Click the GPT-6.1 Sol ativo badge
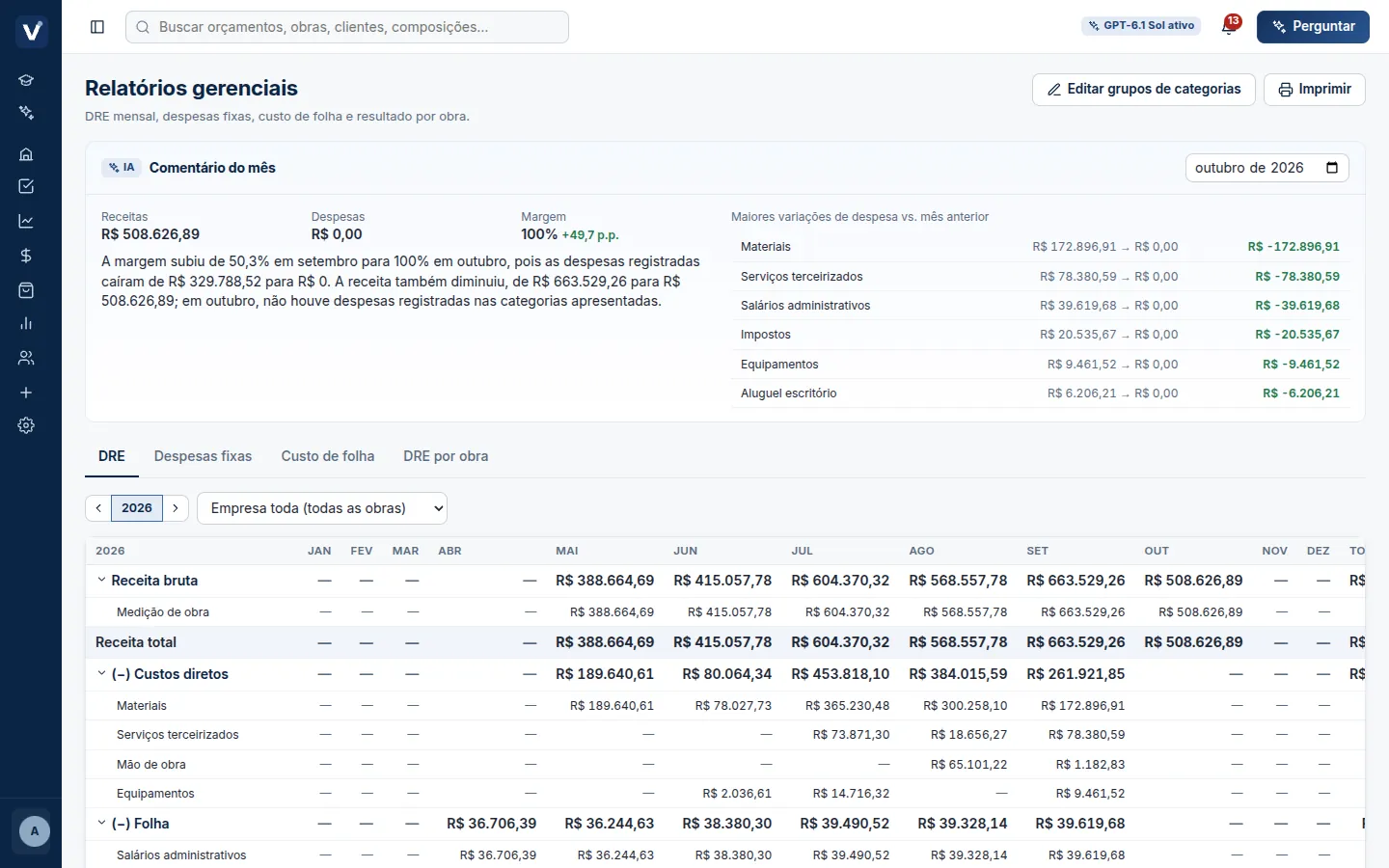The height and width of the screenshot is (868, 1389). 1141,26
